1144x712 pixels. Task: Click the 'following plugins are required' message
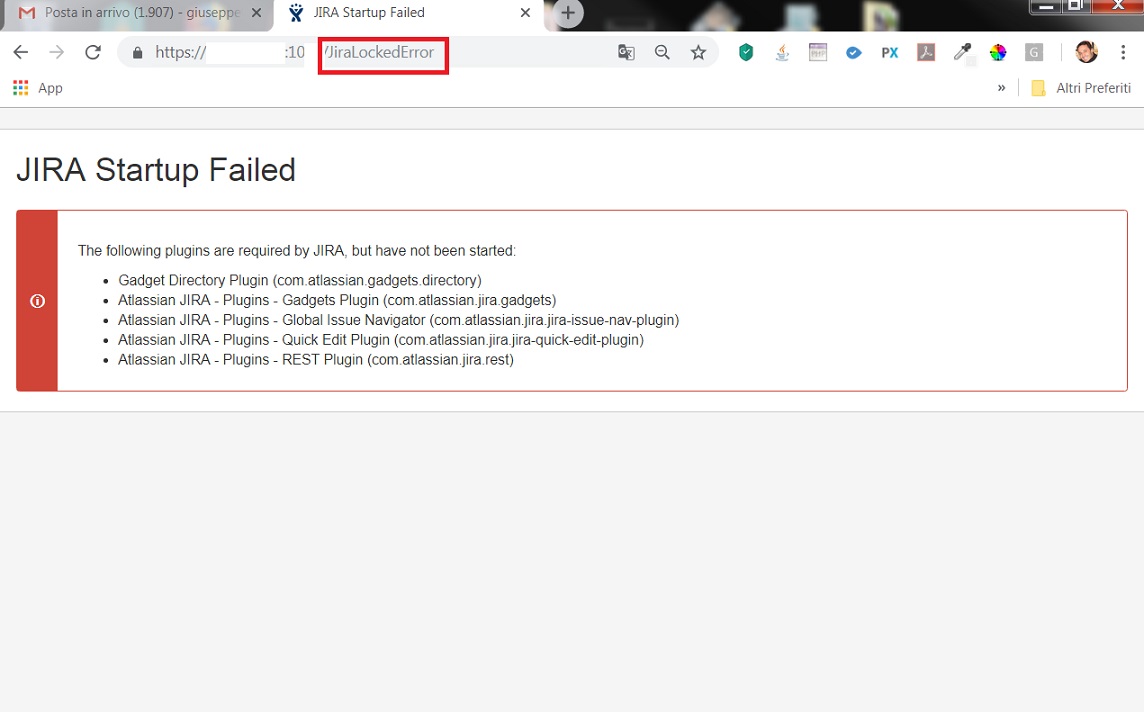pyautogui.click(x=297, y=251)
